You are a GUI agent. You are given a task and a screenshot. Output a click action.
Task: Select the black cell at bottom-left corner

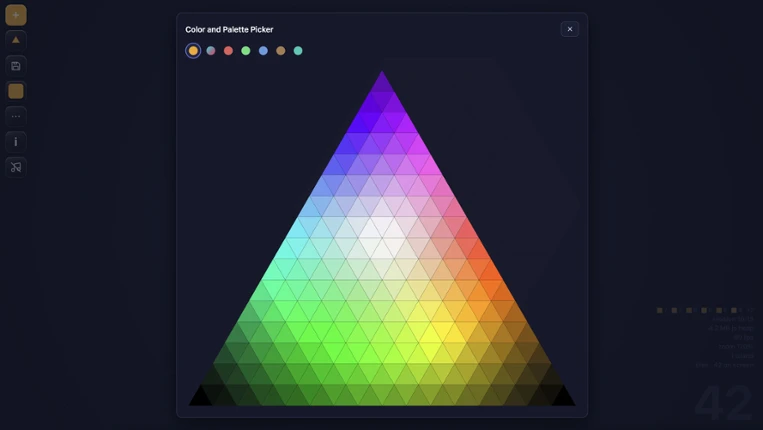[200, 398]
